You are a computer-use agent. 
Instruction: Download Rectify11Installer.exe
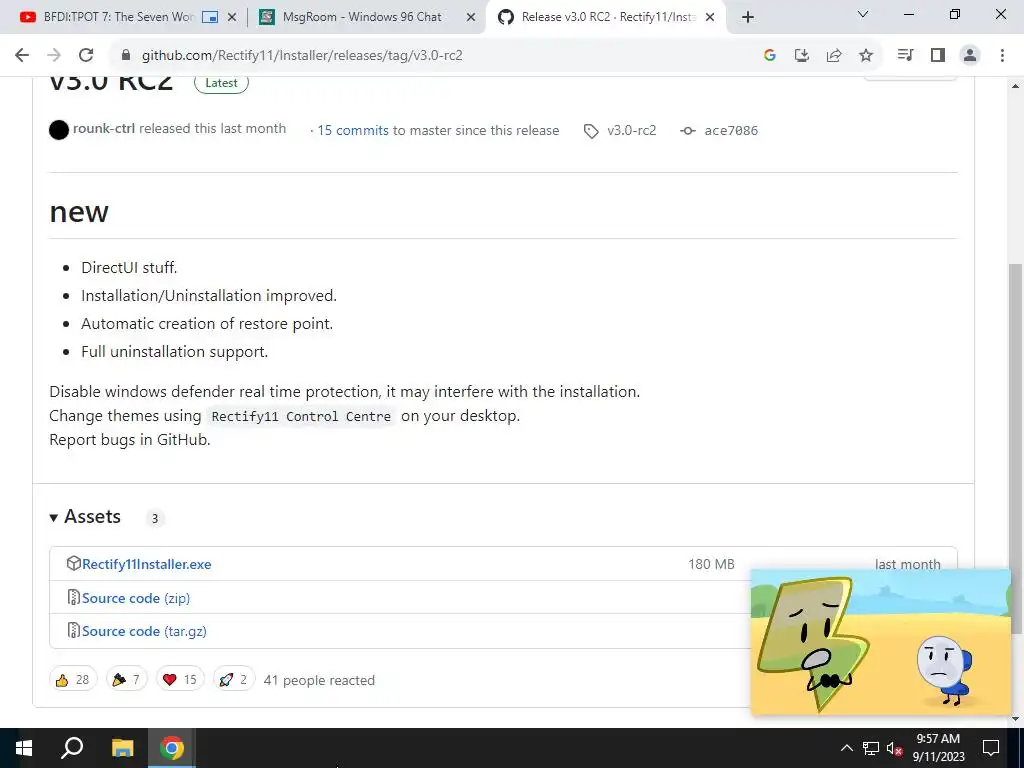(146, 564)
